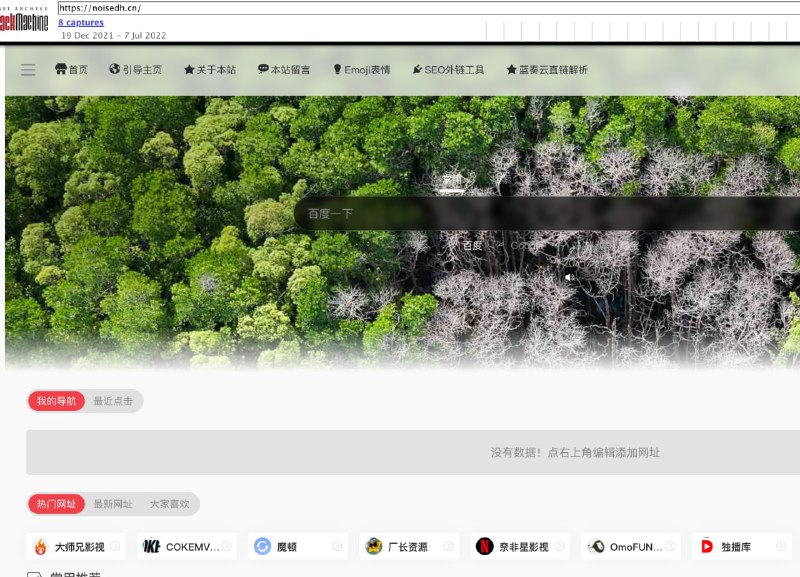Select the 常用 search category tab
800x577 pixels.
point(452,180)
